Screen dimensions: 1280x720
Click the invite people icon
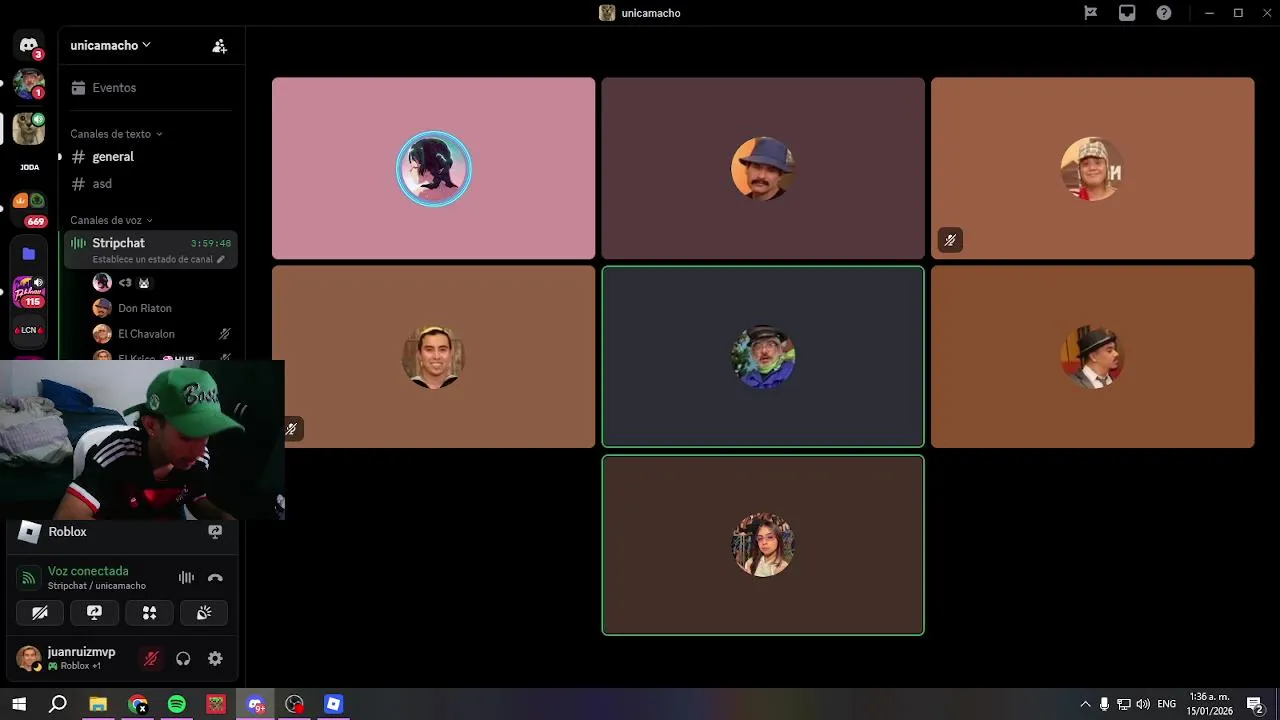[x=220, y=46]
